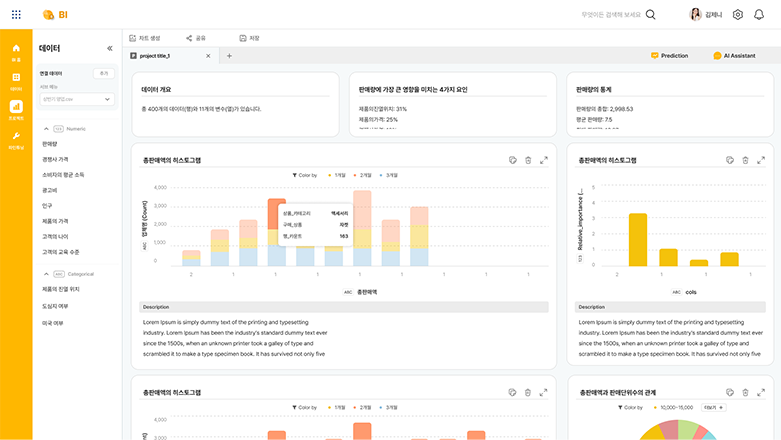
Task: Collapse the Categorical variable group
Action: click(46, 274)
